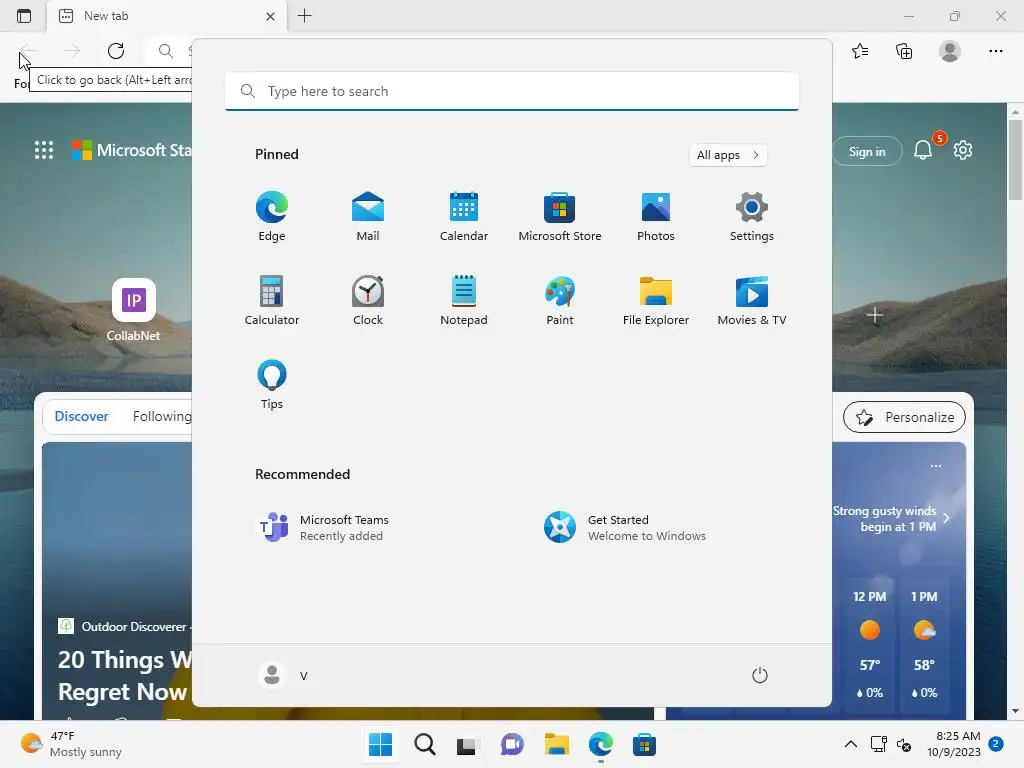
Task: Click network status tray icon
Action: tap(878, 744)
